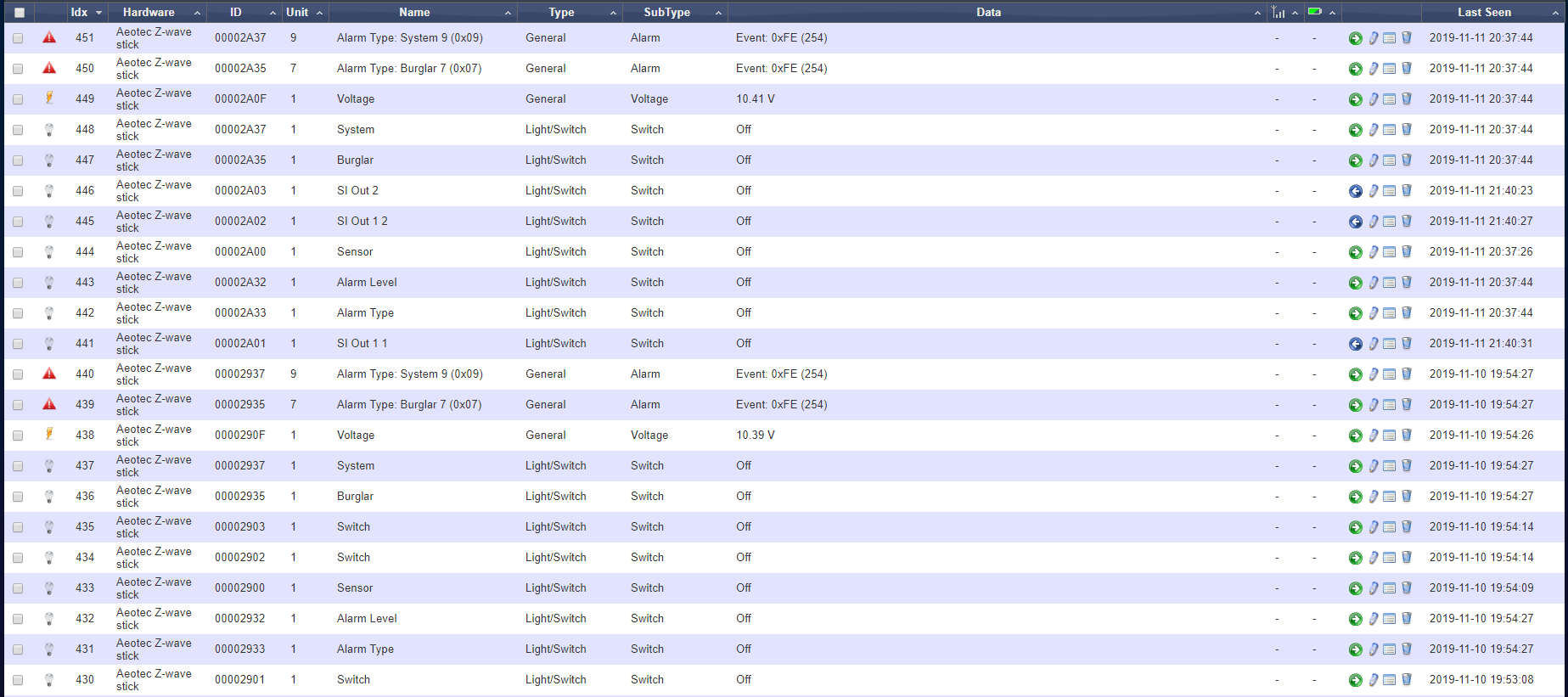
Task: Select checkbox for device 444 Sensor
Action: (18, 252)
